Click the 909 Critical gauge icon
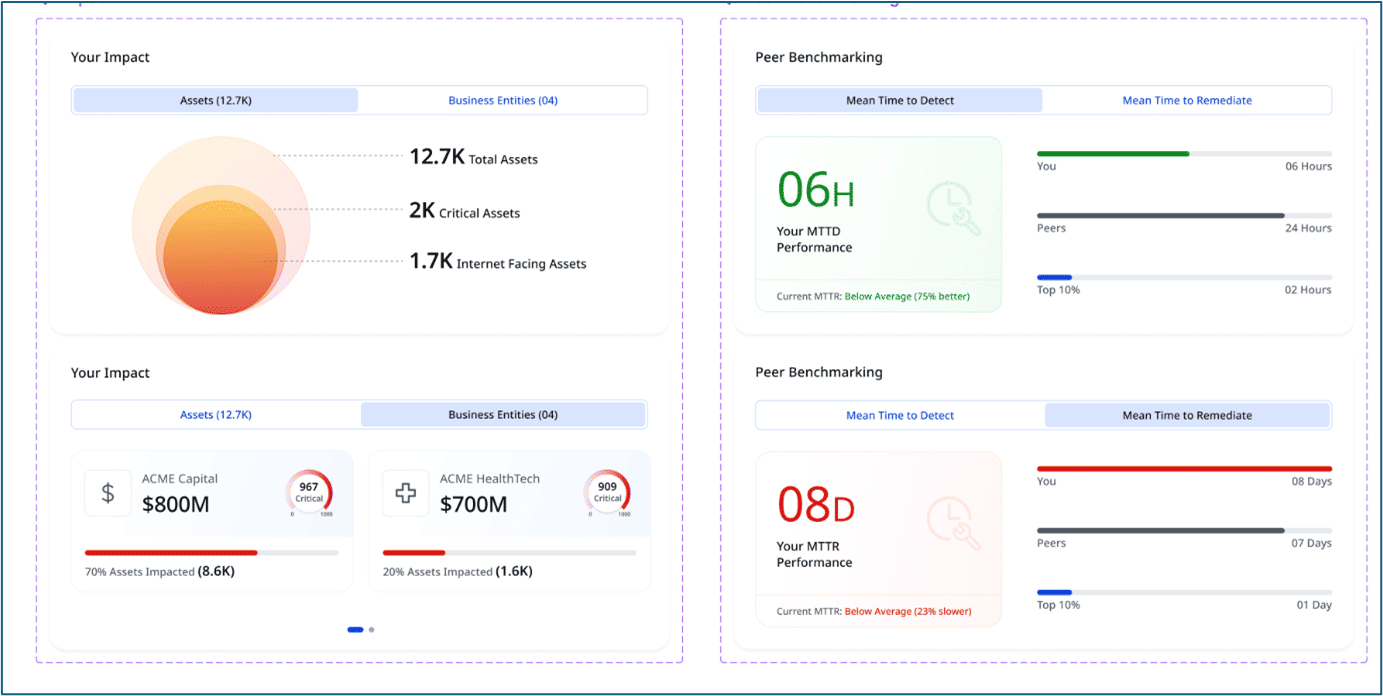Viewport: 1383px width, 696px height. (x=607, y=493)
